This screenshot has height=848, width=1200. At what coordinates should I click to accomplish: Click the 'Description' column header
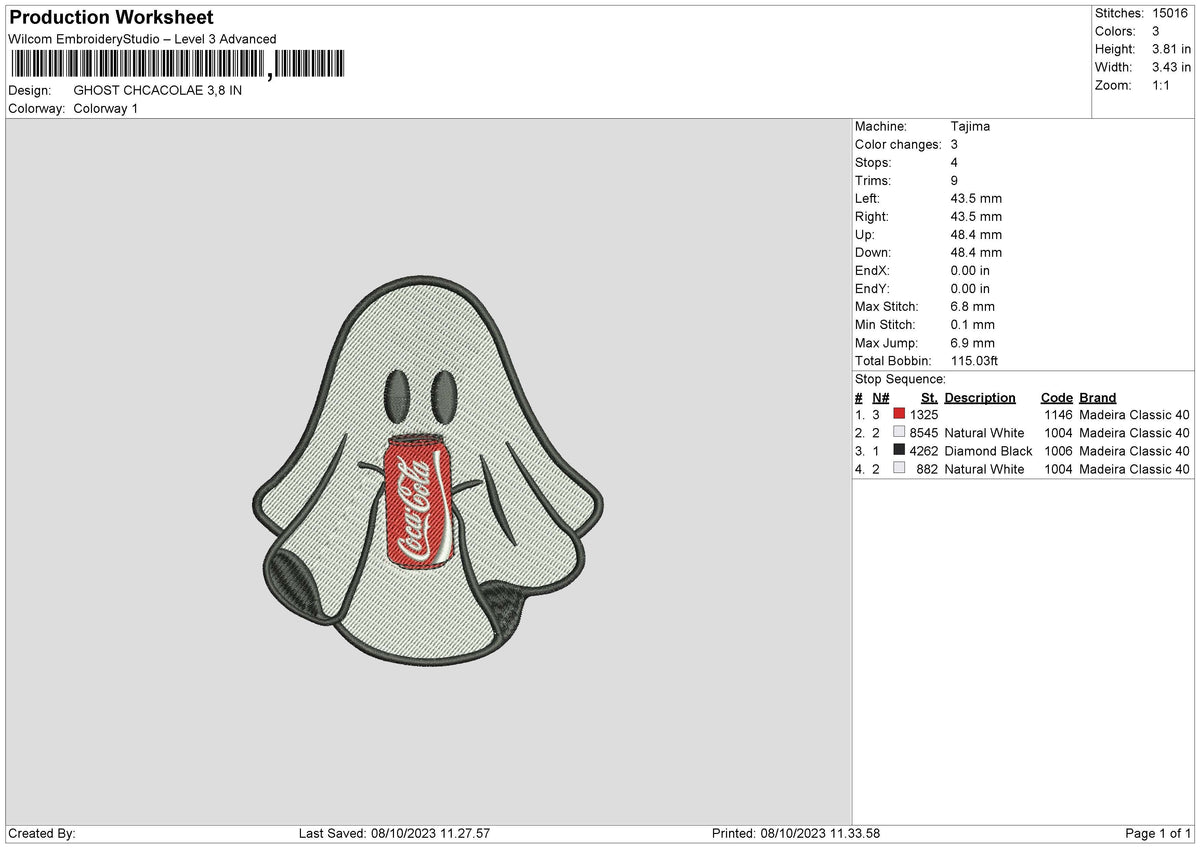[x=980, y=397]
